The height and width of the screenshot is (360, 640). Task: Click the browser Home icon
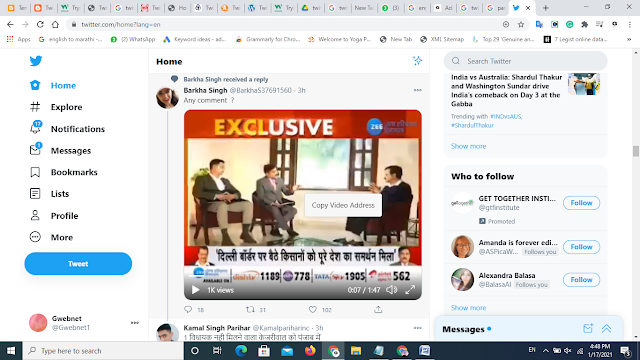pos(55,24)
